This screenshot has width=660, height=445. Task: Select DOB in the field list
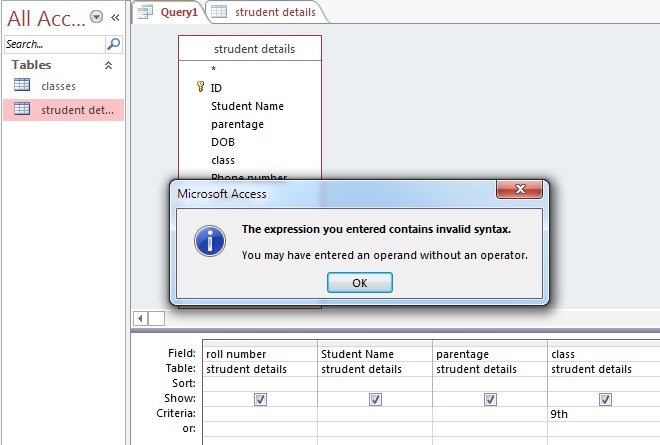click(223, 142)
